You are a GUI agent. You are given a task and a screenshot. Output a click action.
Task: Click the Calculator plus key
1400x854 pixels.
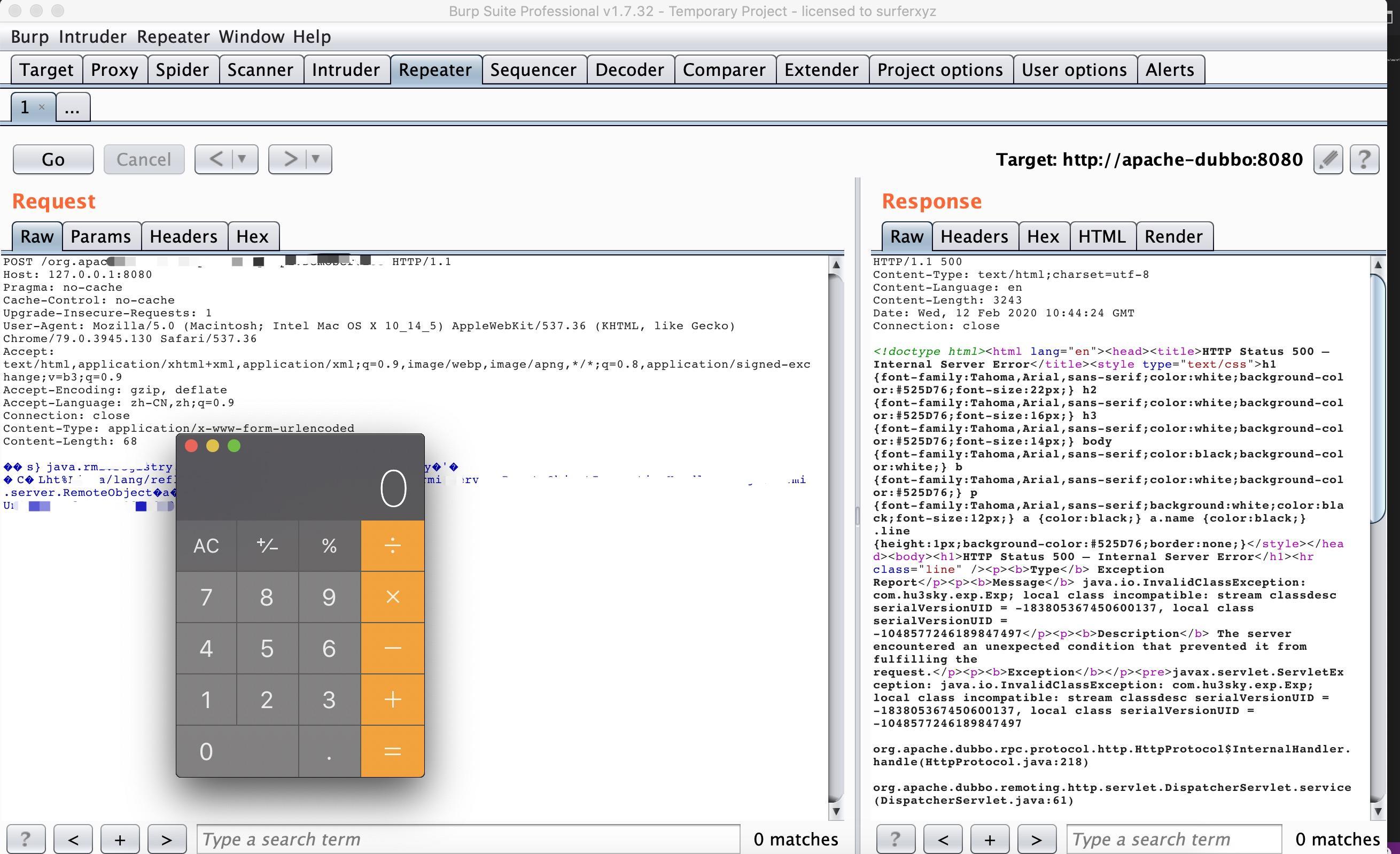(393, 700)
